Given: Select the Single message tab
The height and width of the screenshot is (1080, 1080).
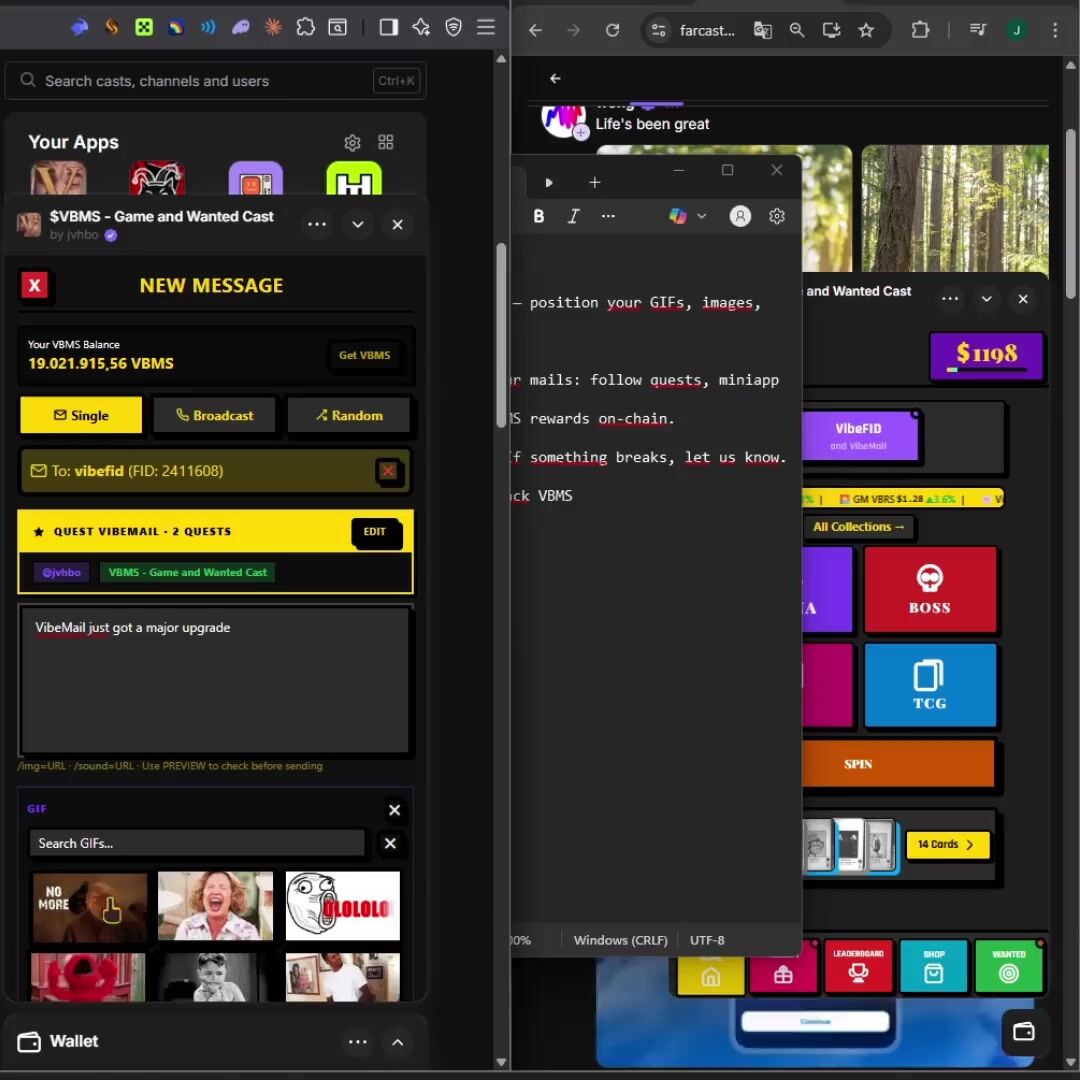Looking at the screenshot, I should tap(81, 415).
